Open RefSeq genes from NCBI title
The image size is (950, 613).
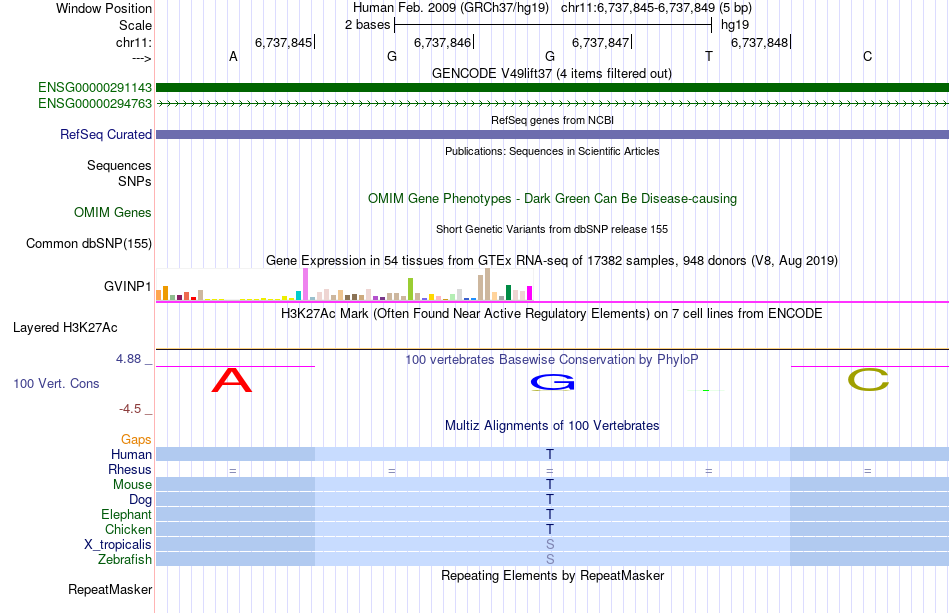552,121
